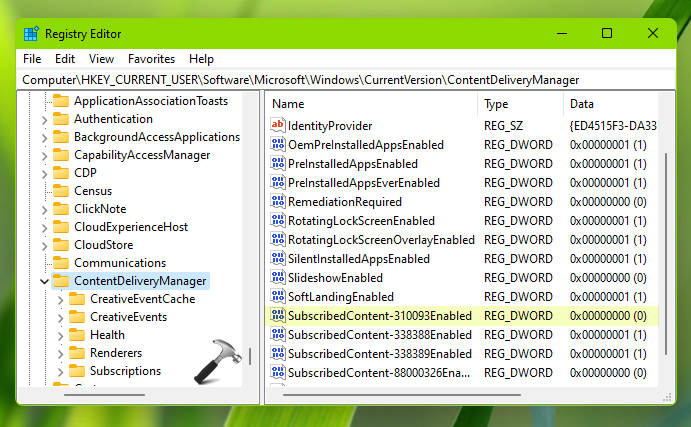691x427 pixels.
Task: Expand the Health subkey
Action: point(60,336)
